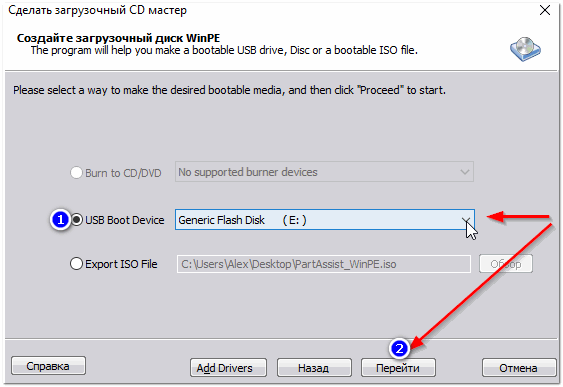
Task: Go back with the Назад button
Action: (314, 368)
